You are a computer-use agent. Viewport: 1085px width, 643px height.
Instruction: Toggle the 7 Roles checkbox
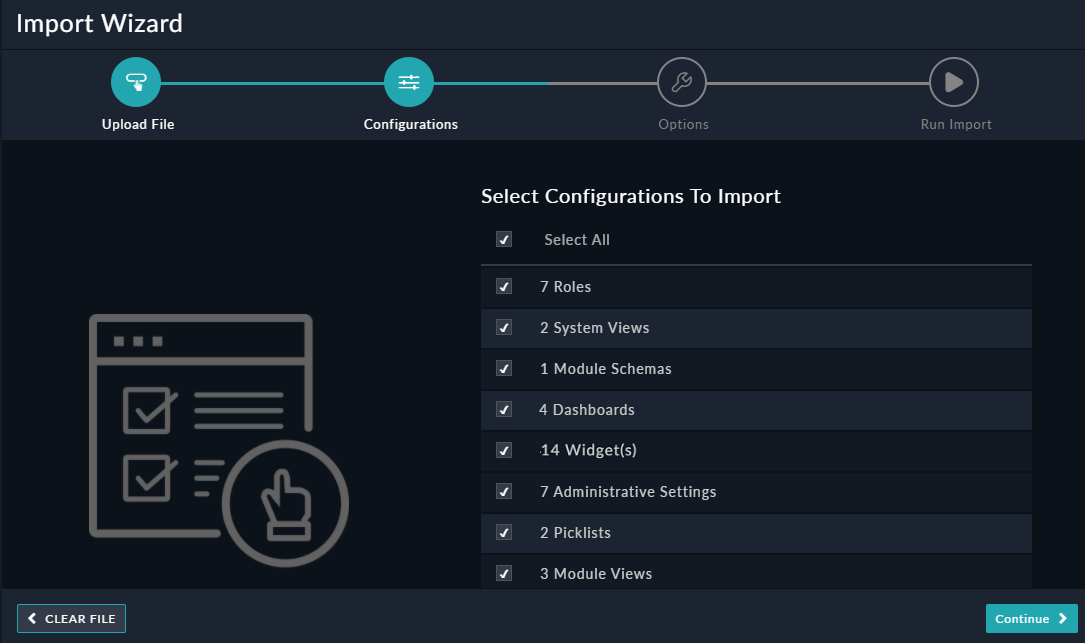pos(504,286)
